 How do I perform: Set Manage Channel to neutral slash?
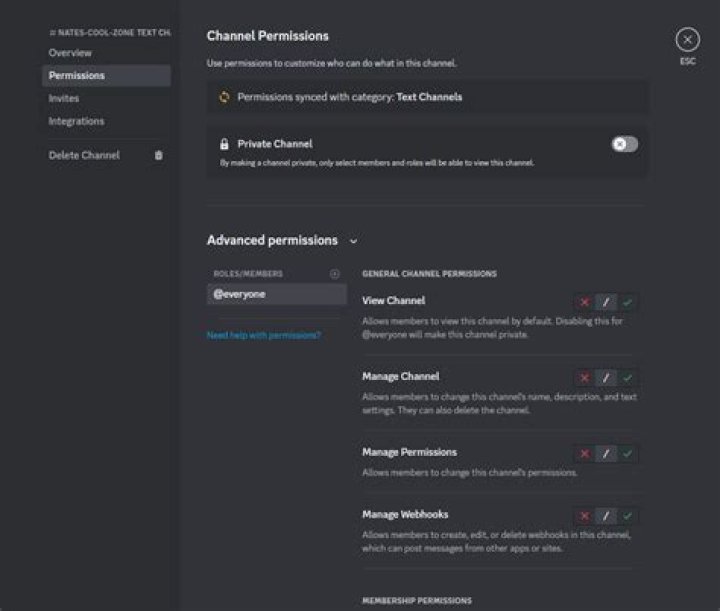(x=606, y=378)
